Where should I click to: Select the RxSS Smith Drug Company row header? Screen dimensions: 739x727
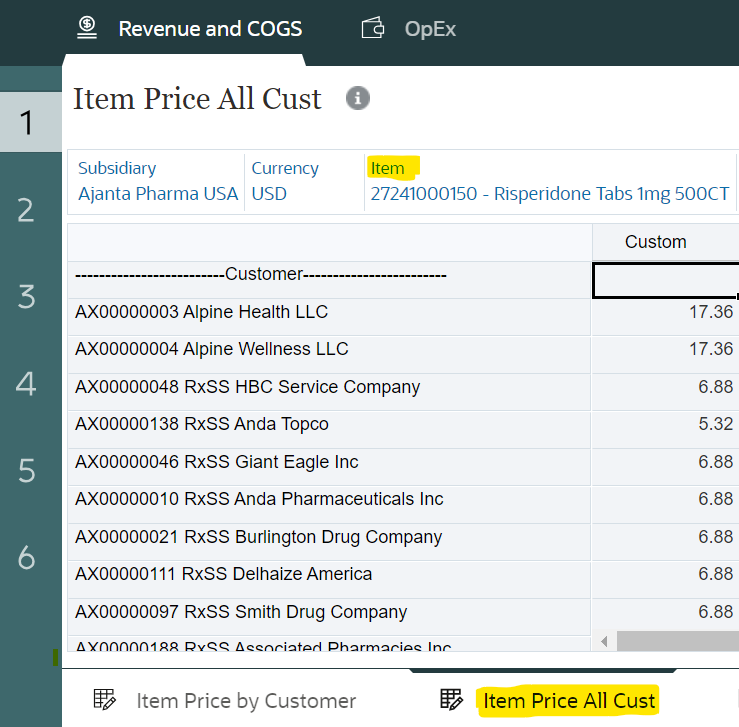pos(240,612)
